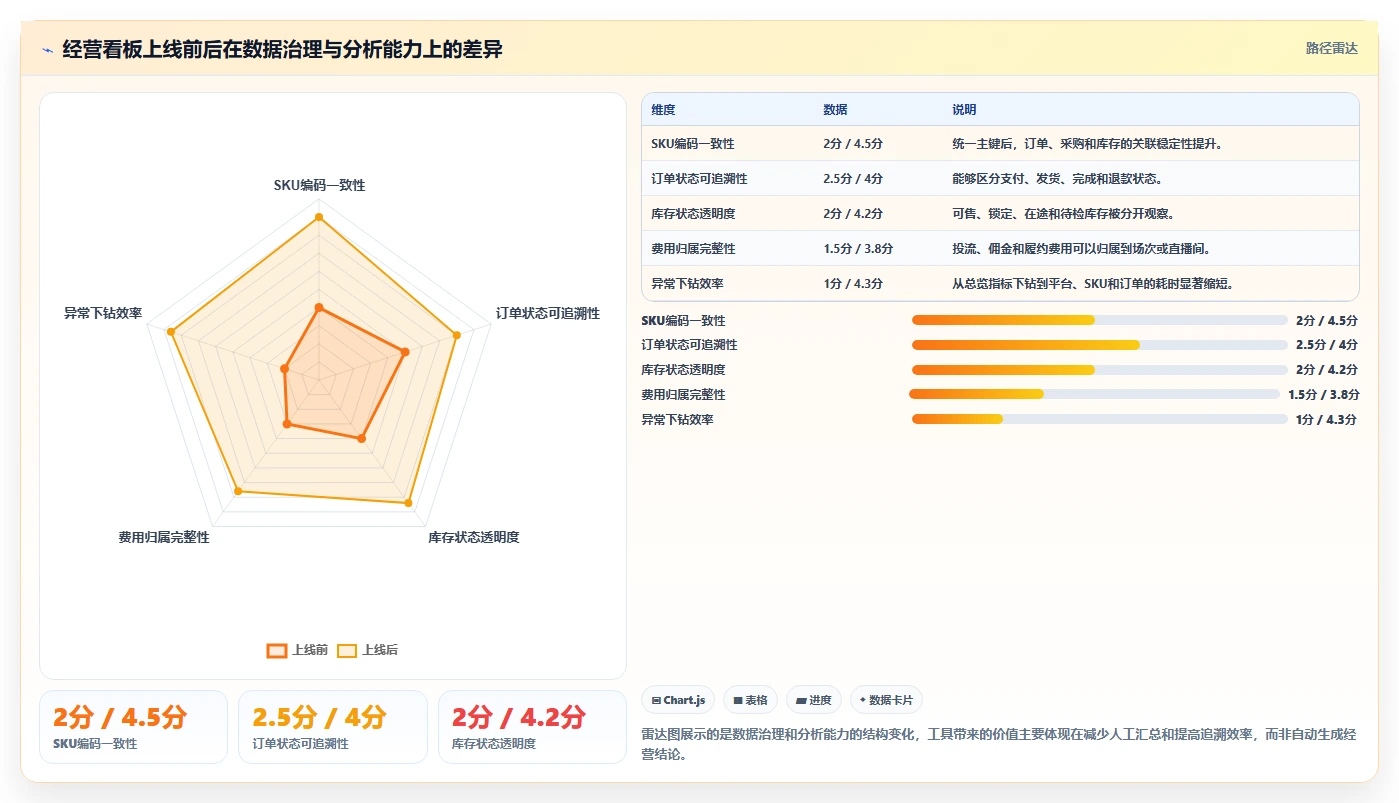Click 1.5分 / 3.8分 value beside progress bar
The image size is (1399, 803).
tap(1322, 395)
